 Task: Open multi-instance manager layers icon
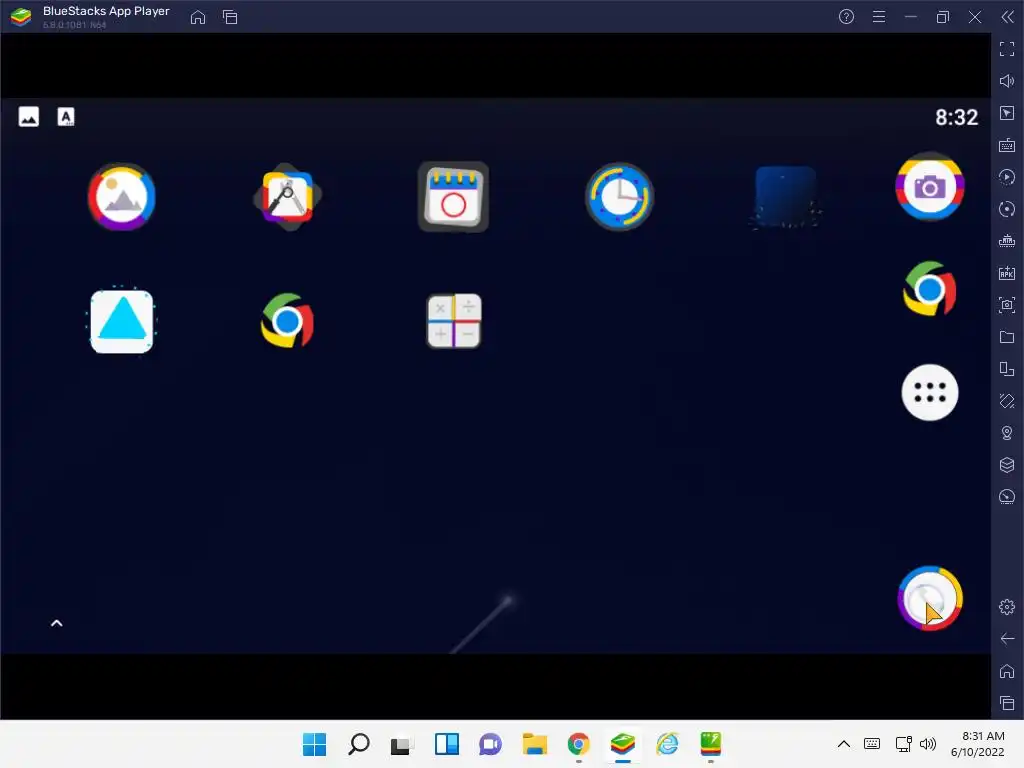coord(1007,465)
